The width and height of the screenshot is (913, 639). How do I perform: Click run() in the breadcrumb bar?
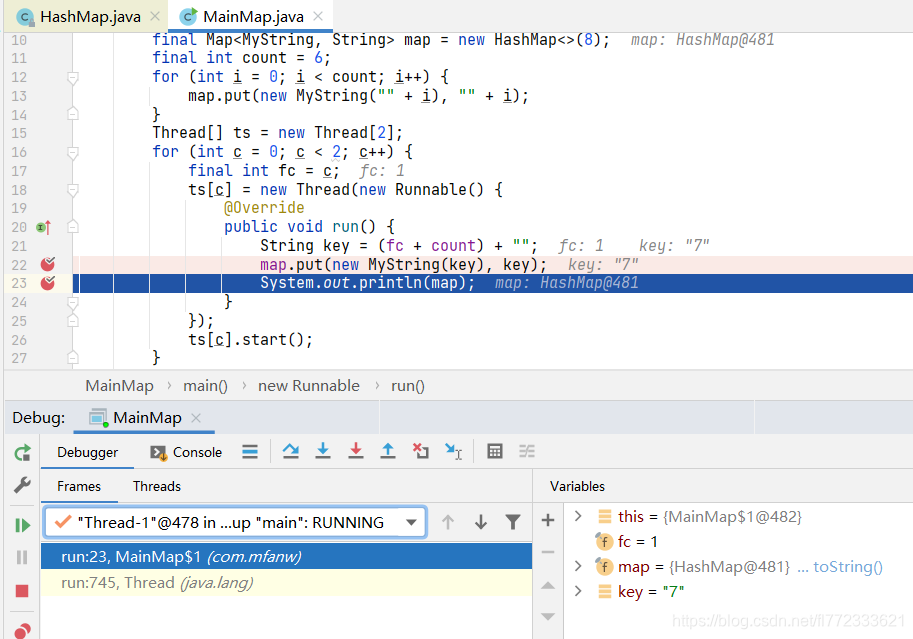[408, 386]
